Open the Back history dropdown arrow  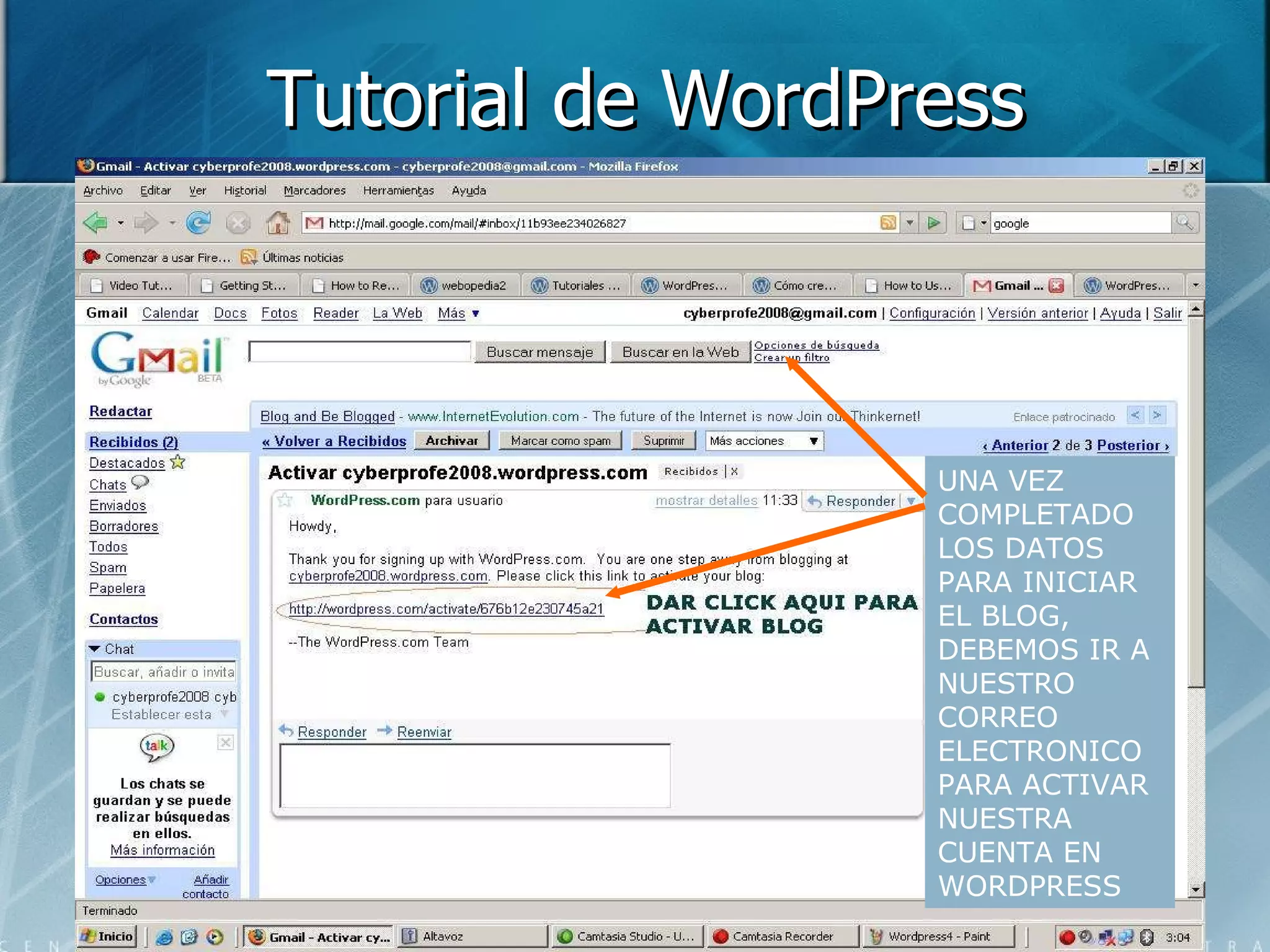pyautogui.click(x=120, y=223)
